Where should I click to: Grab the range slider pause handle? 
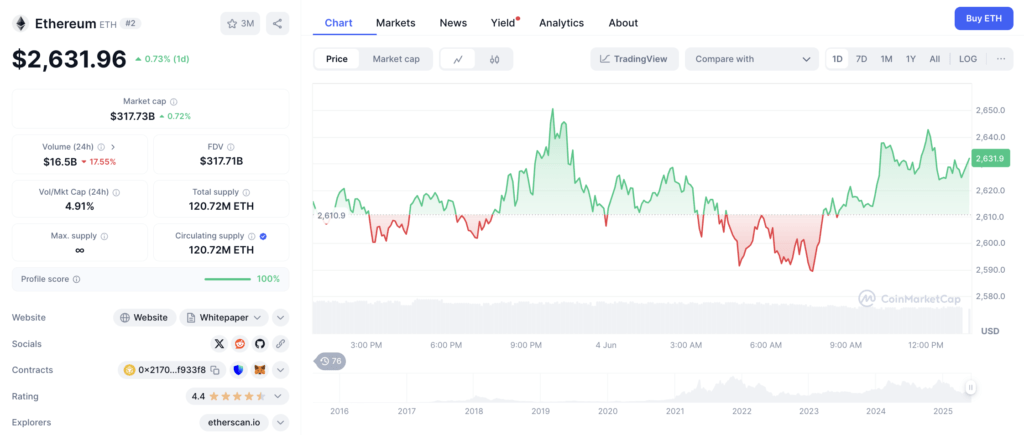[x=970, y=388]
